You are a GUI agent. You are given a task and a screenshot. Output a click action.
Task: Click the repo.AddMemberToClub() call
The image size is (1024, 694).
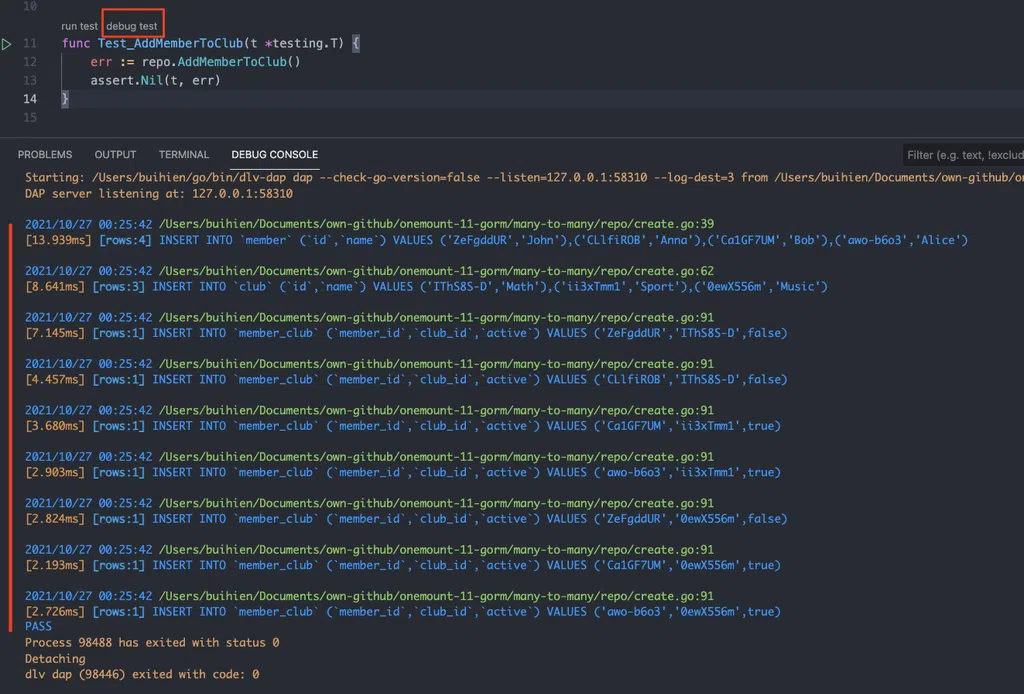(221, 62)
